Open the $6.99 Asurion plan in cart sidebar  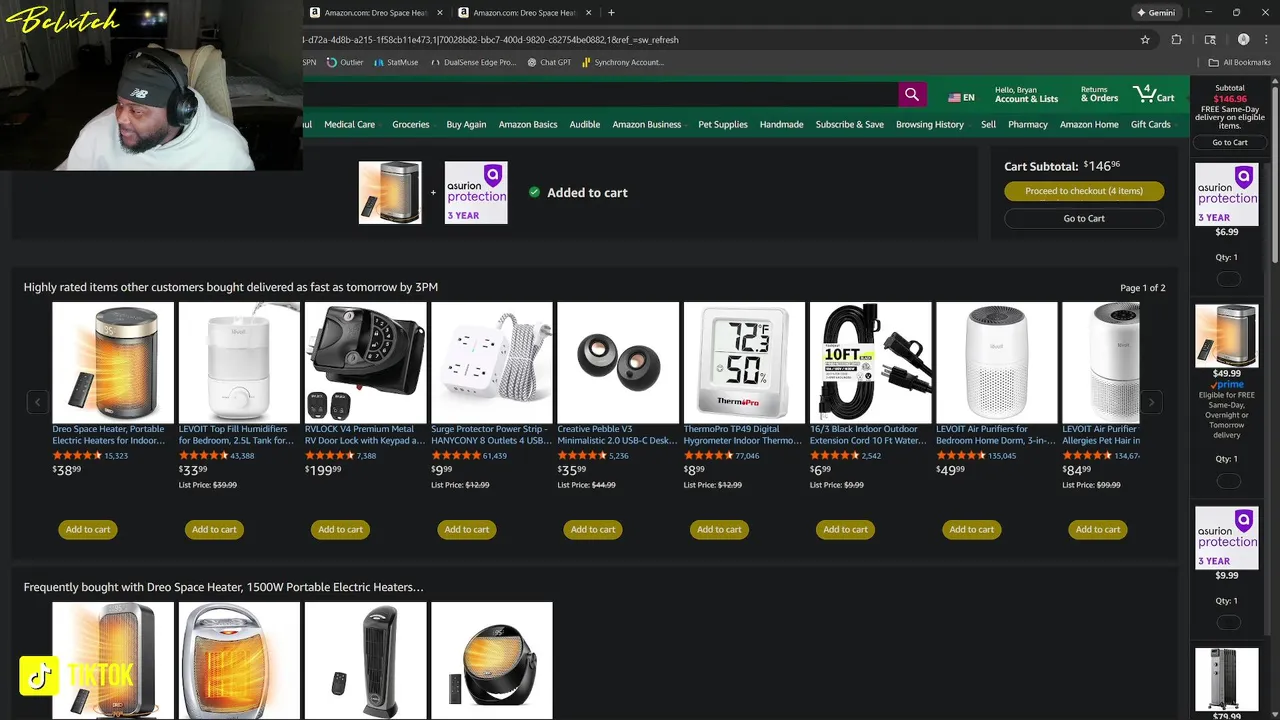tap(1226, 195)
